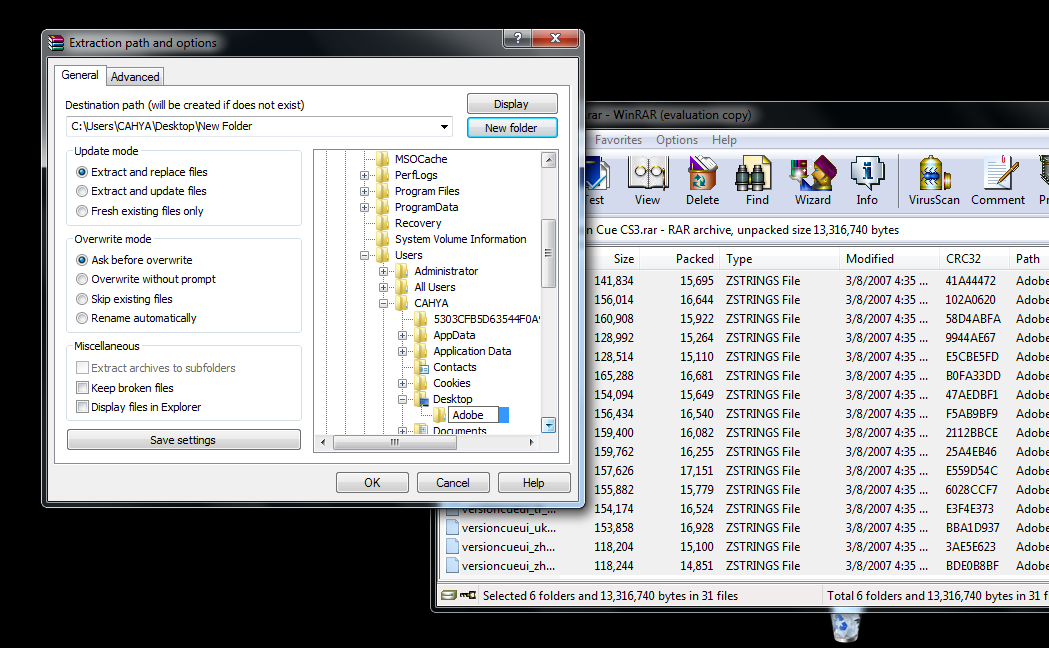The image size is (1049, 648).
Task: Enable Keep broken files checkbox
Action: click(x=82, y=388)
